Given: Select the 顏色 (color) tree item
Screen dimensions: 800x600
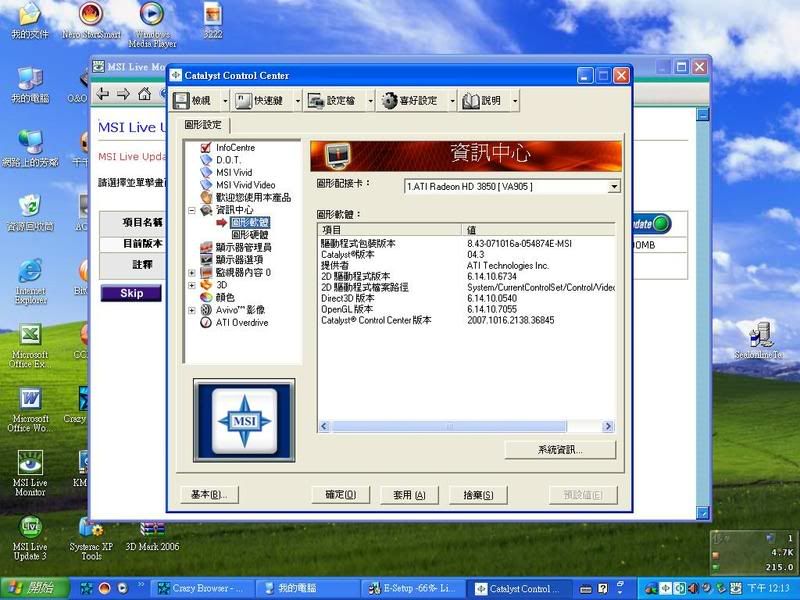Looking at the screenshot, I should pyautogui.click(x=225, y=297).
